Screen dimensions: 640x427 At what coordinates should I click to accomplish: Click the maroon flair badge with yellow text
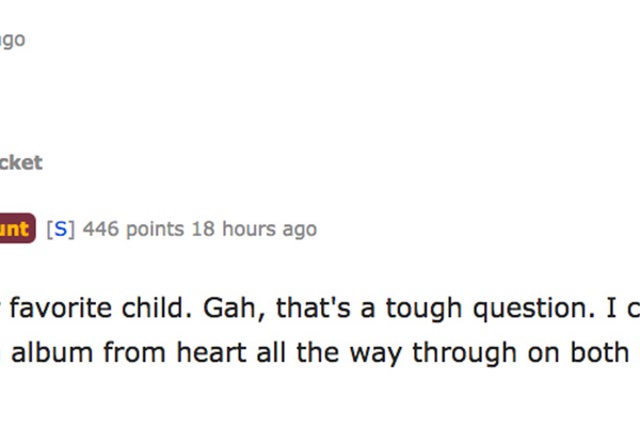pyautogui.click(x=17, y=228)
